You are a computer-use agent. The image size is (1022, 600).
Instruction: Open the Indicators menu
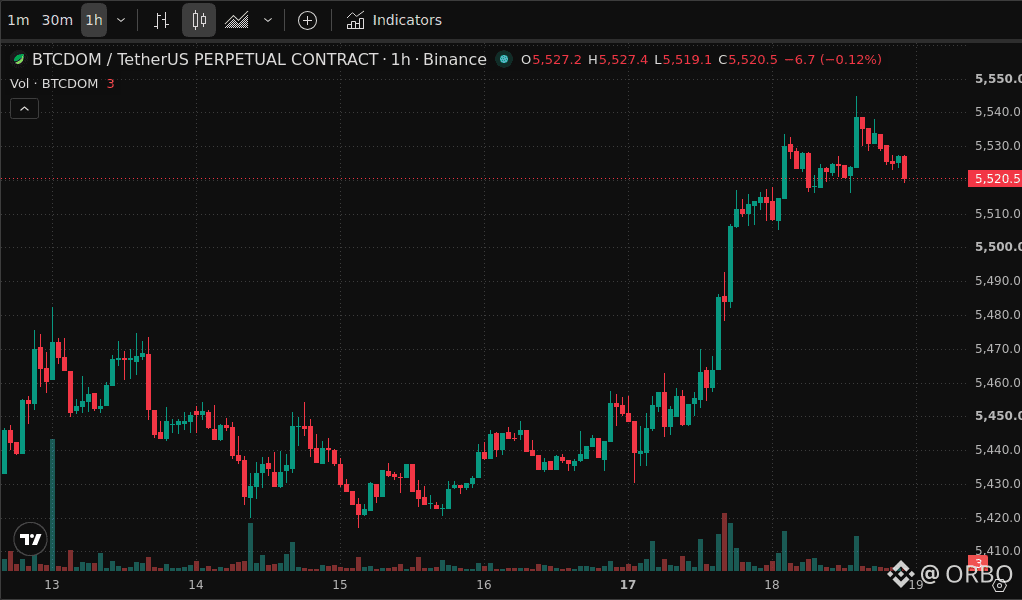pos(394,20)
